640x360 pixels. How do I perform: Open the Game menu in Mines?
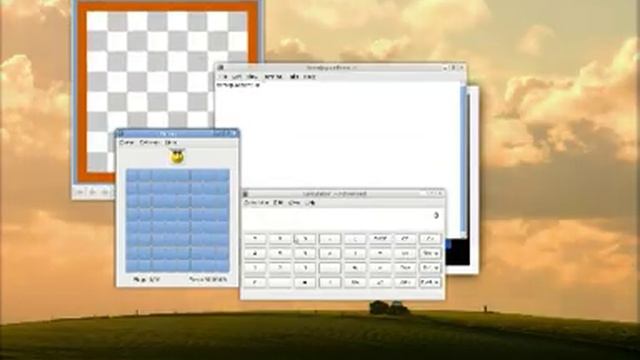tap(127, 142)
